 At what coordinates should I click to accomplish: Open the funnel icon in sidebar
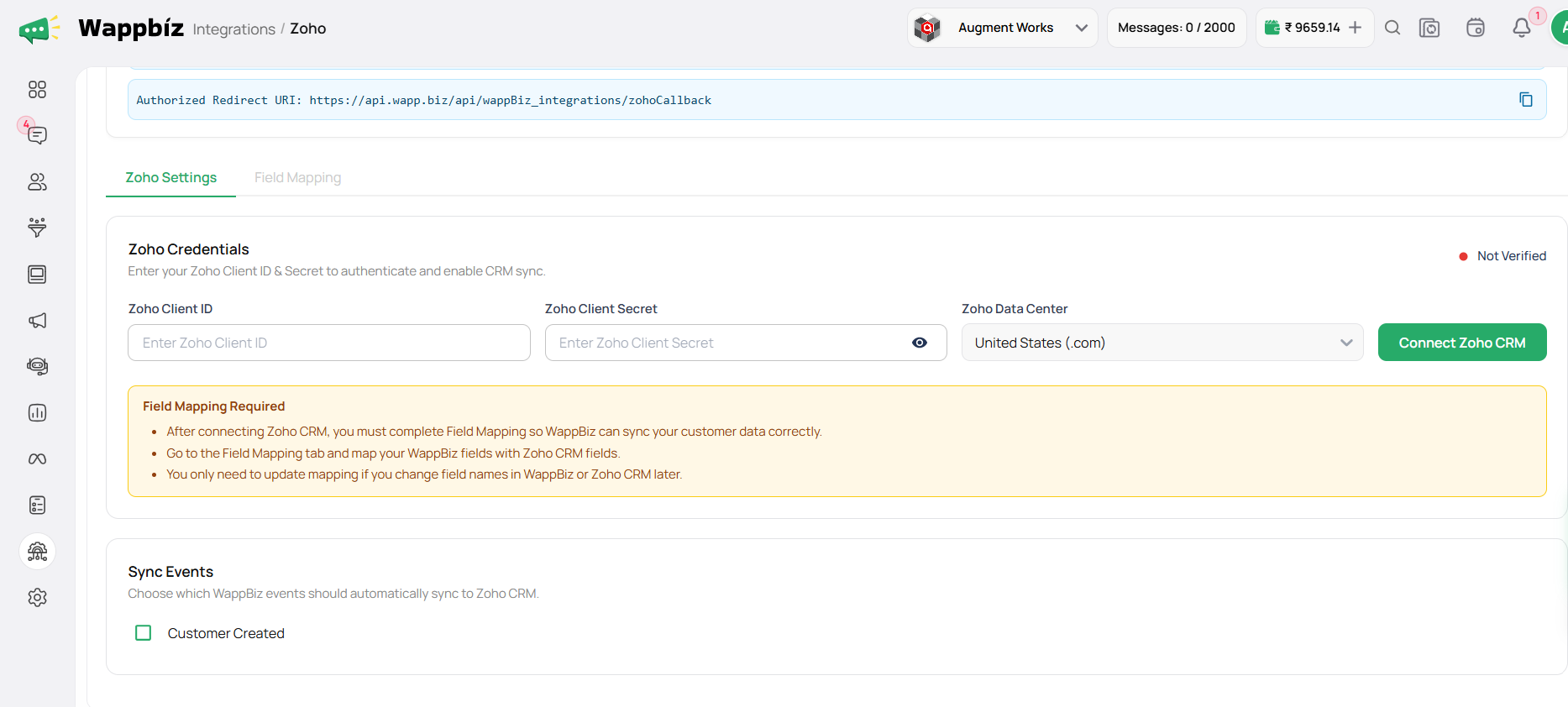coord(37,228)
